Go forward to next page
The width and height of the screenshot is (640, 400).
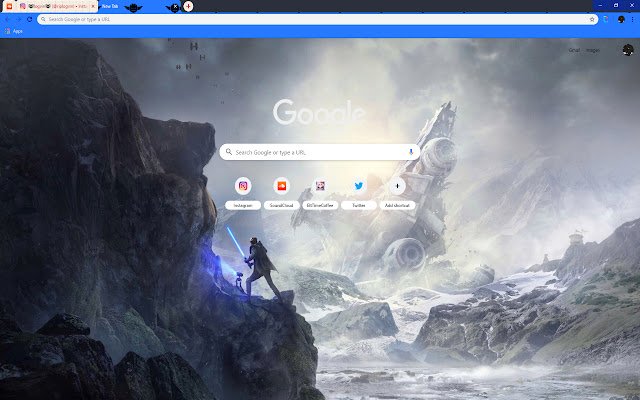[18, 19]
